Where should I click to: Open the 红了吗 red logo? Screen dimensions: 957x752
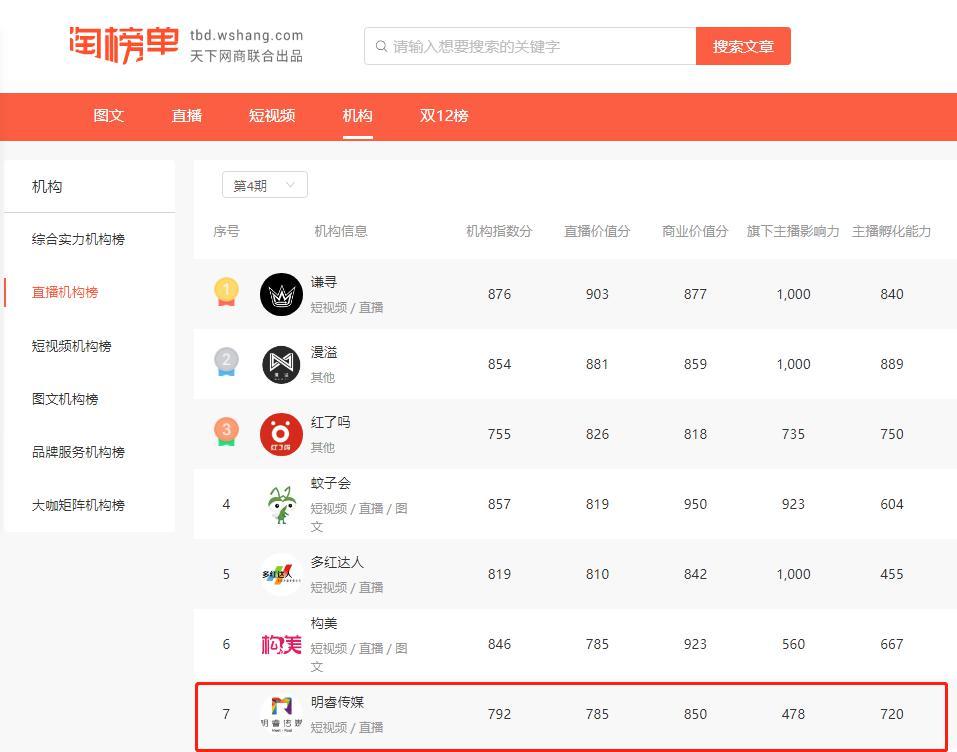(281, 435)
